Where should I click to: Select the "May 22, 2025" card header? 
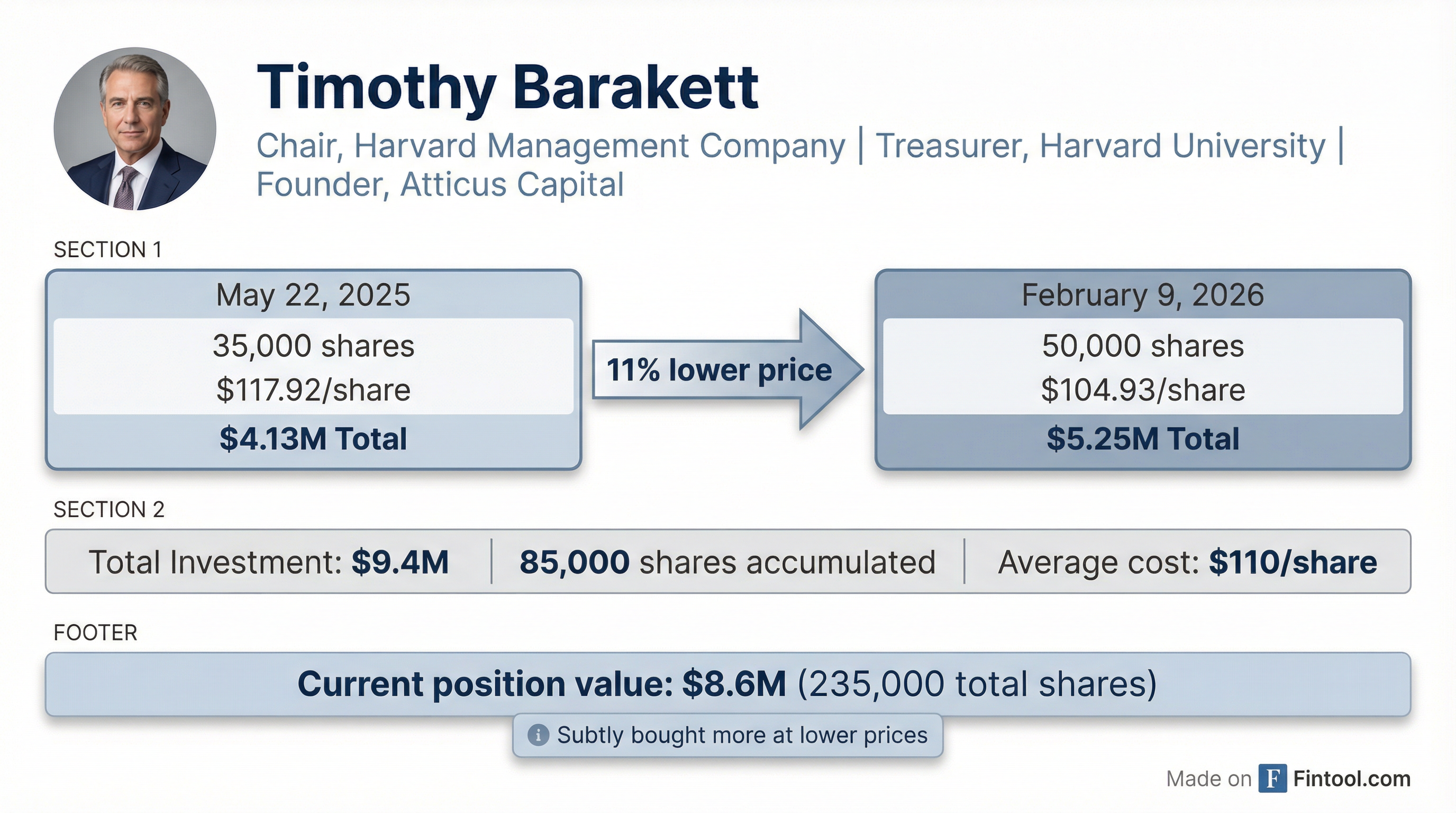point(313,295)
